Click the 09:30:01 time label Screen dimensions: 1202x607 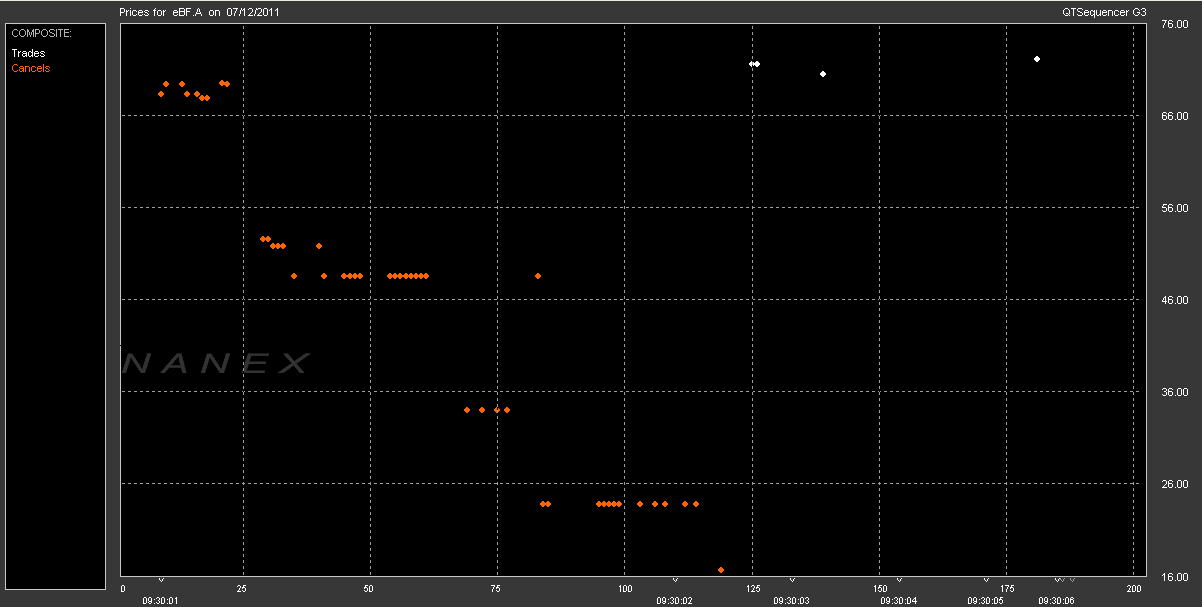160,600
